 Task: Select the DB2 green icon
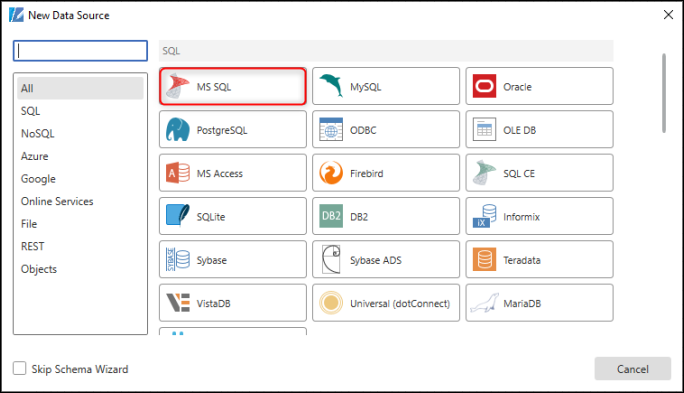[x=331, y=216]
